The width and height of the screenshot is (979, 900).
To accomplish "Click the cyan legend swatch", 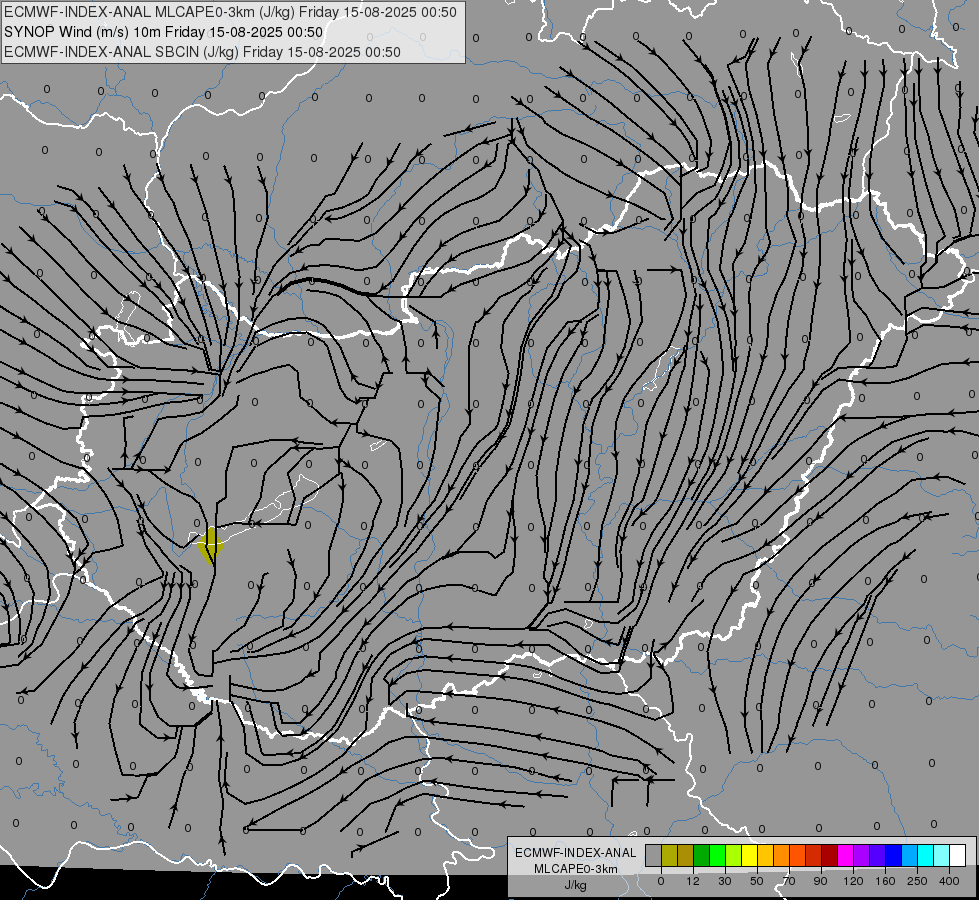I will point(925,855).
